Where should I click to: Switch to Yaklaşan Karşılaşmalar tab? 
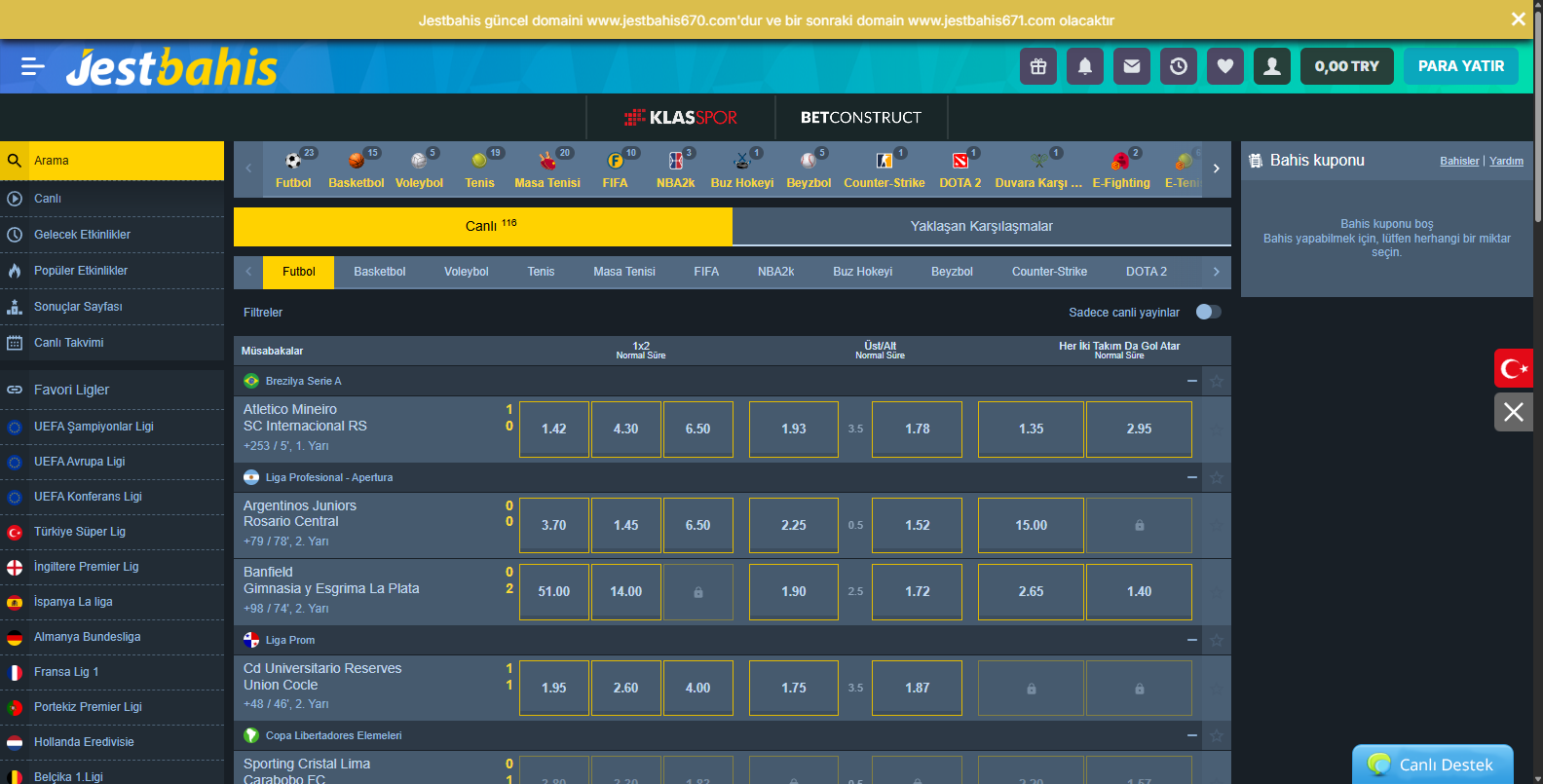[982, 226]
